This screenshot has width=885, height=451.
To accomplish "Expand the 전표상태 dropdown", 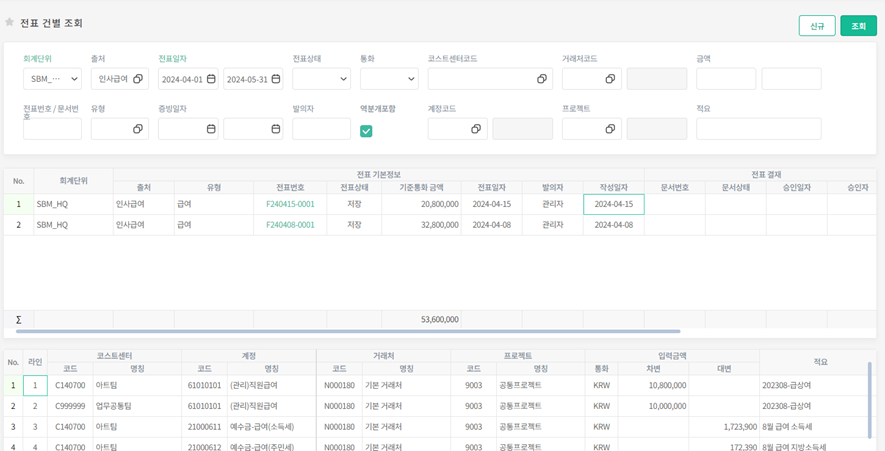I will coord(321,79).
